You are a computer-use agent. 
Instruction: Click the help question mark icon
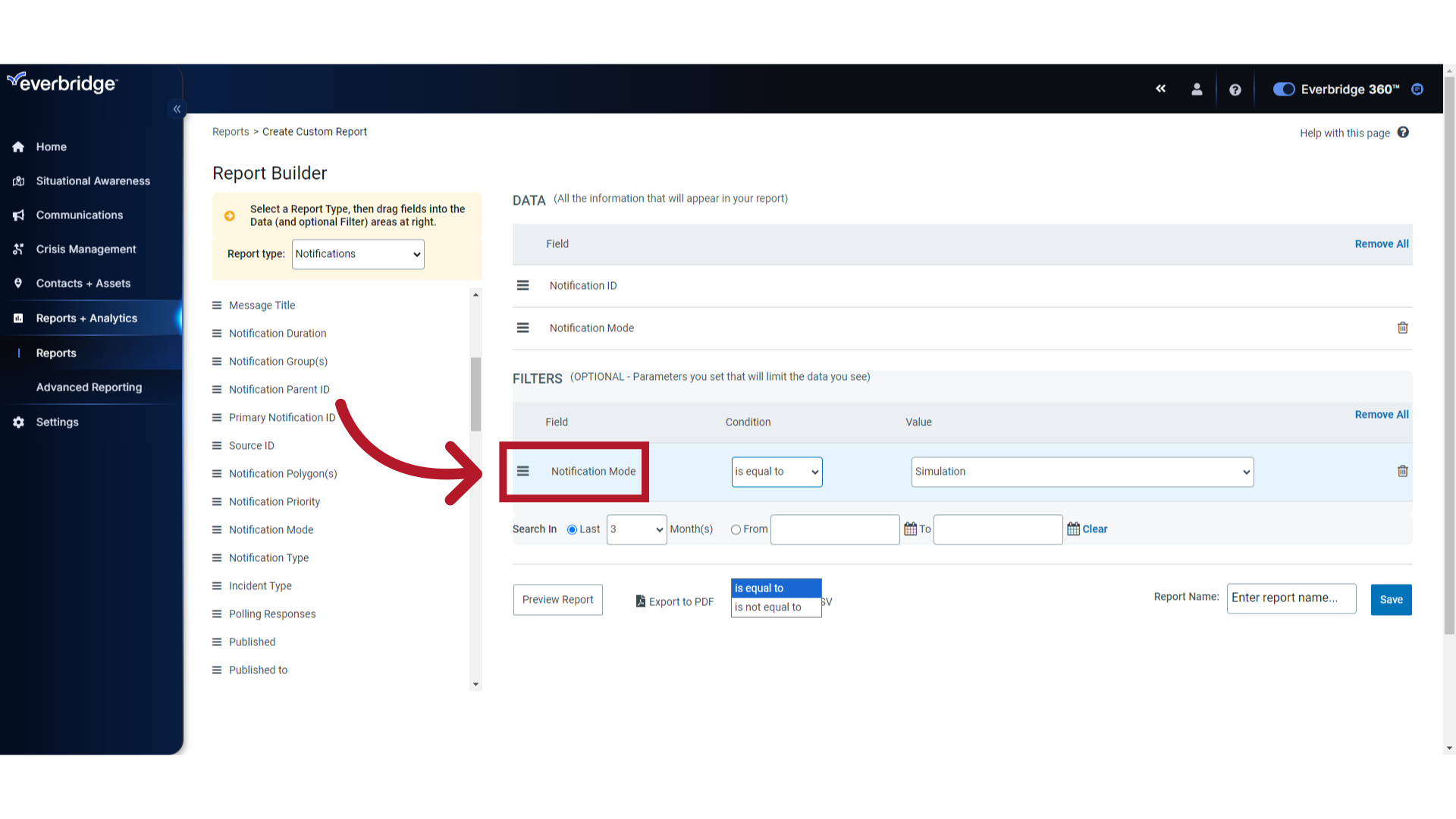tap(1234, 89)
